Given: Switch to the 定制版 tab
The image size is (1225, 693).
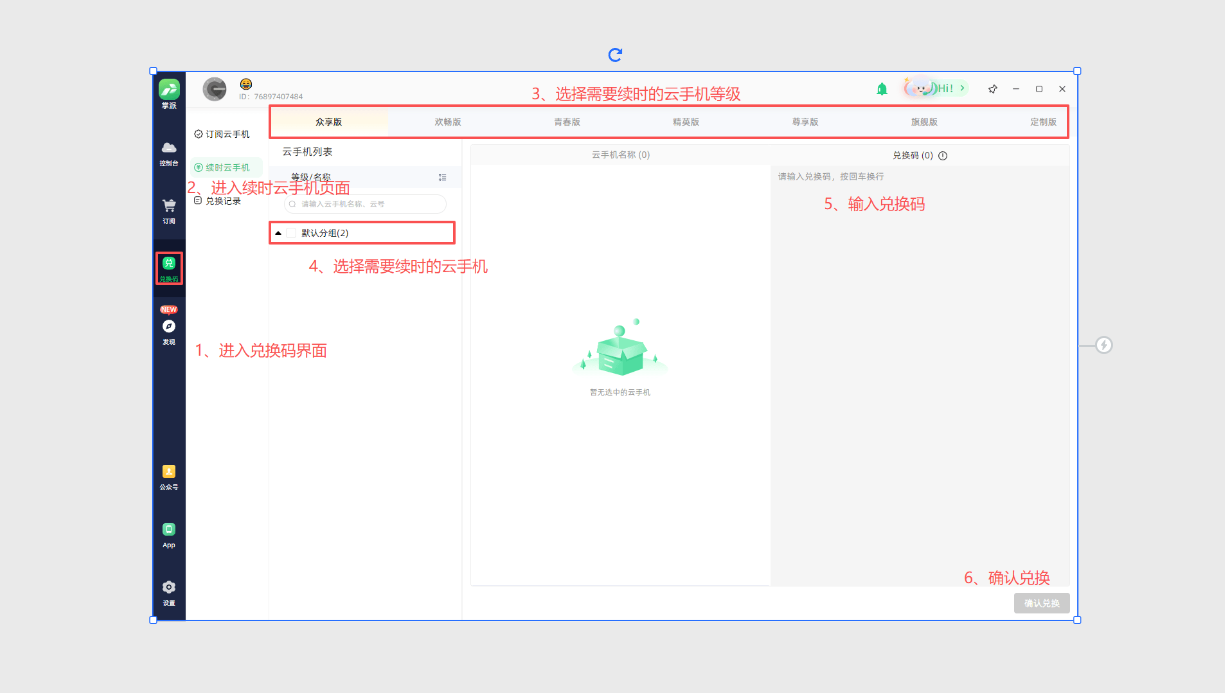Looking at the screenshot, I should pos(1043,122).
